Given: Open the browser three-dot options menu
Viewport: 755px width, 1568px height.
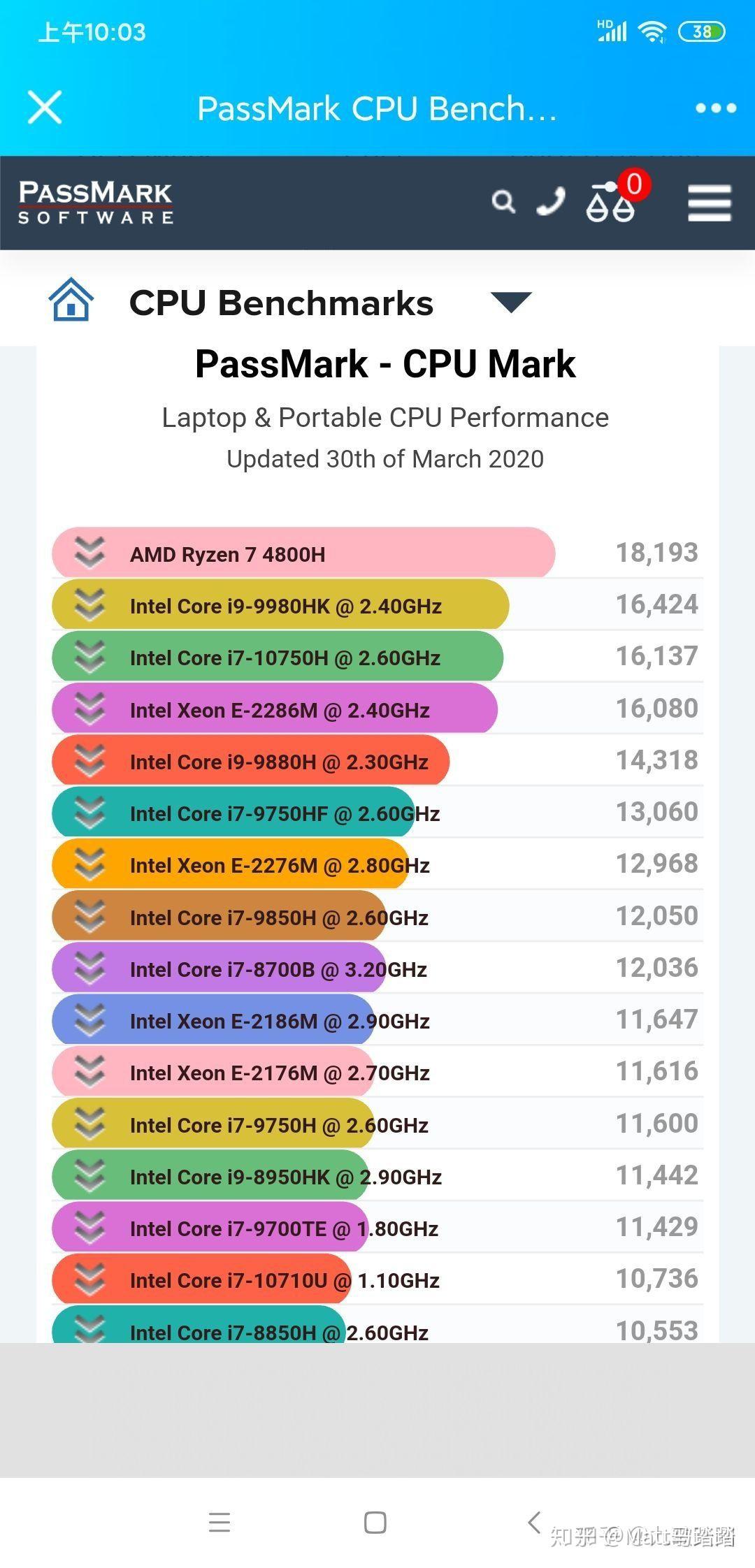Looking at the screenshot, I should [x=714, y=107].
